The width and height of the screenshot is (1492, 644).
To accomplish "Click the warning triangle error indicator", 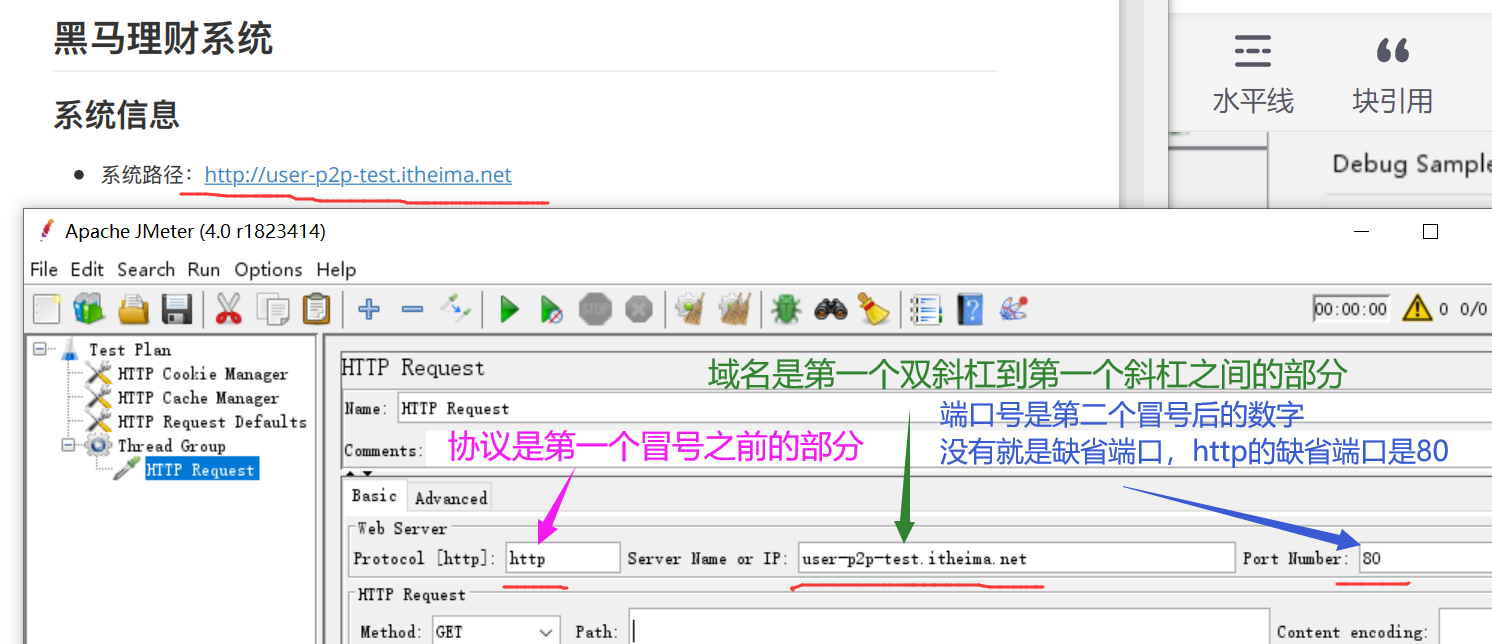I will coord(1417,308).
